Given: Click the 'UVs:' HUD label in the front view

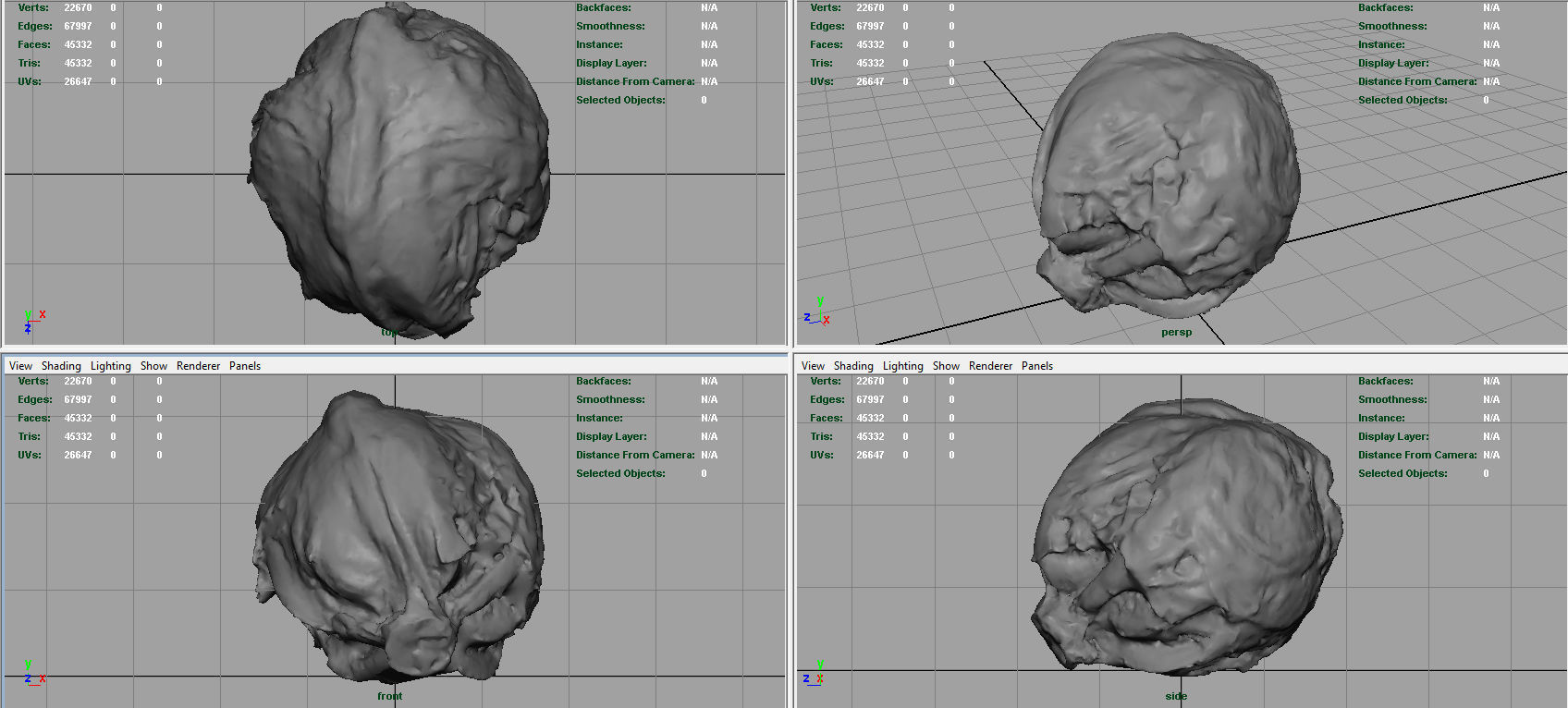Looking at the screenshot, I should (x=30, y=455).
